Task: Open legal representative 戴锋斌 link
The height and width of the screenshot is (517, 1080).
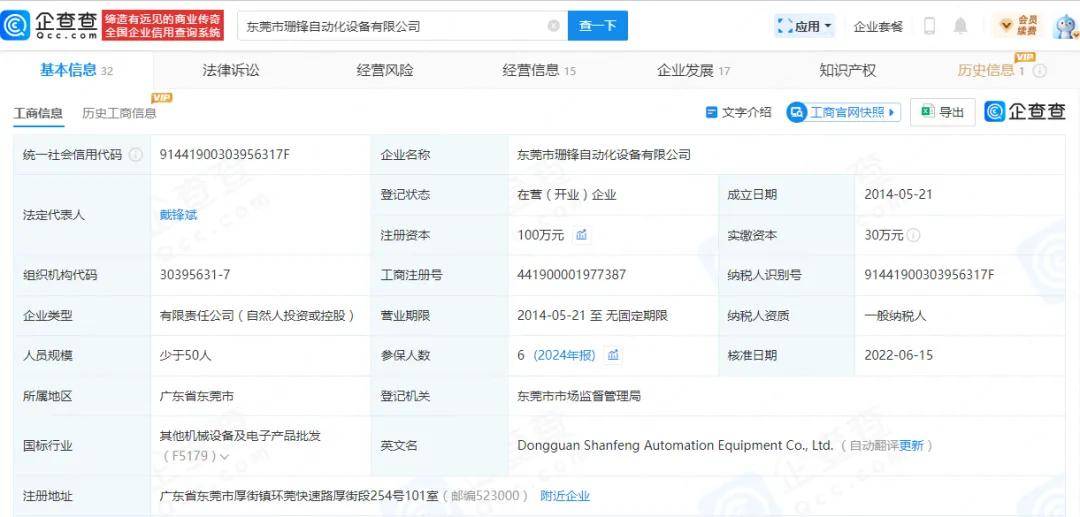Action: (x=178, y=214)
